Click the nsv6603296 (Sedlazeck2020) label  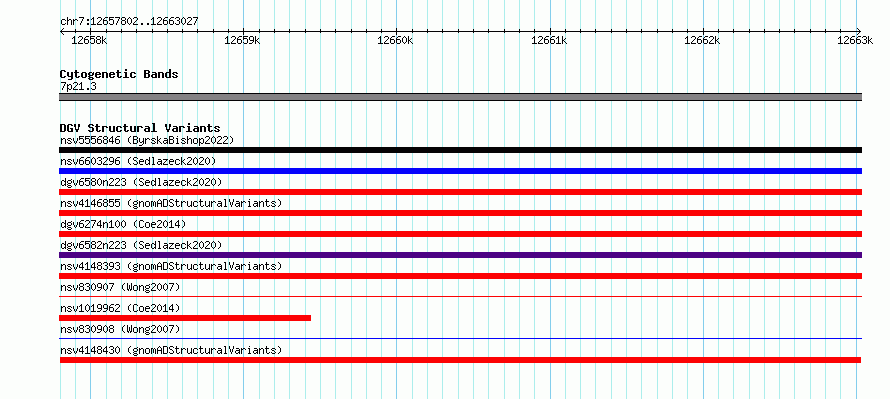click(138, 161)
